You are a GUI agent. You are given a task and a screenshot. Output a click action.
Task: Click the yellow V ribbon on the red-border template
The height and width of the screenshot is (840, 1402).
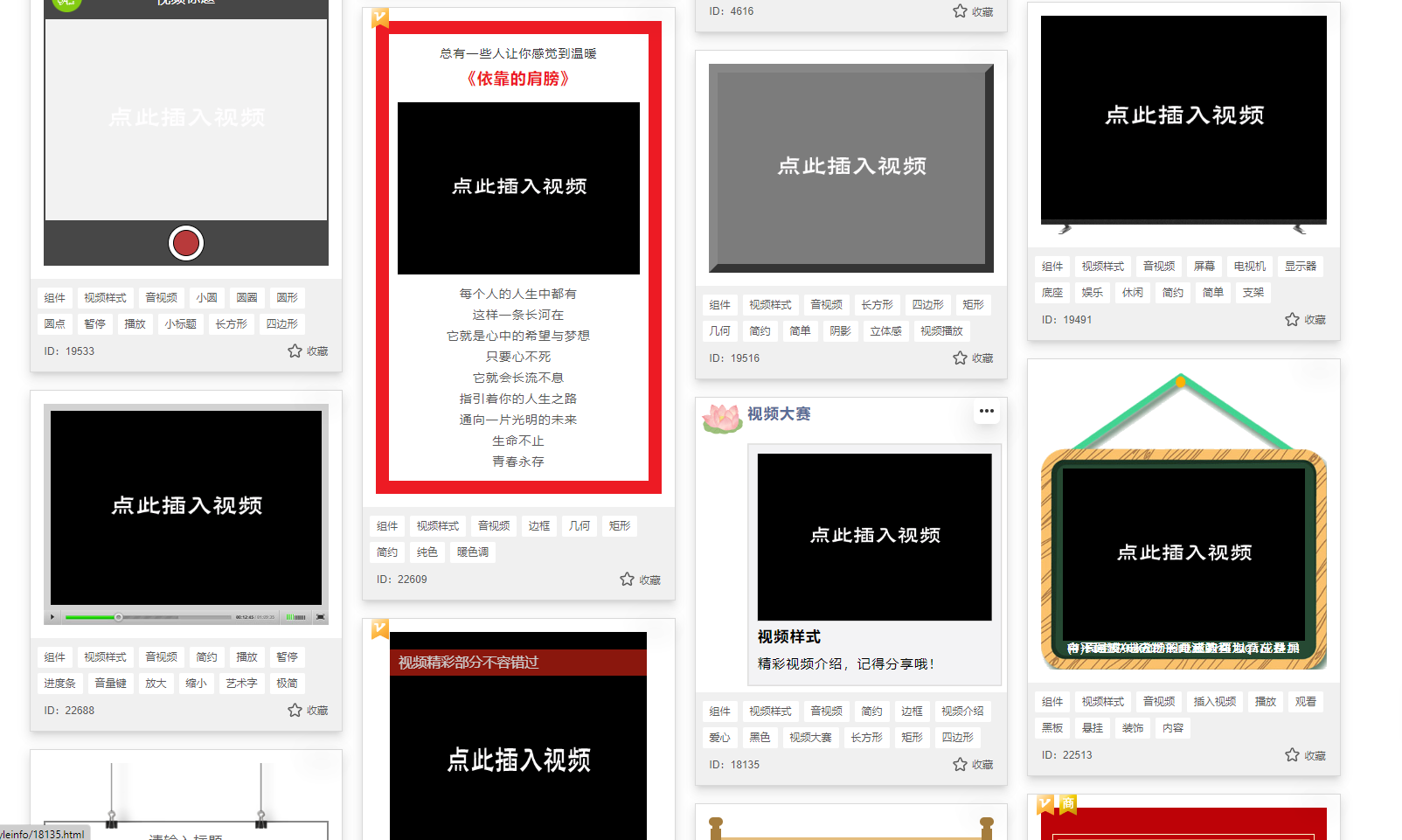[x=378, y=18]
